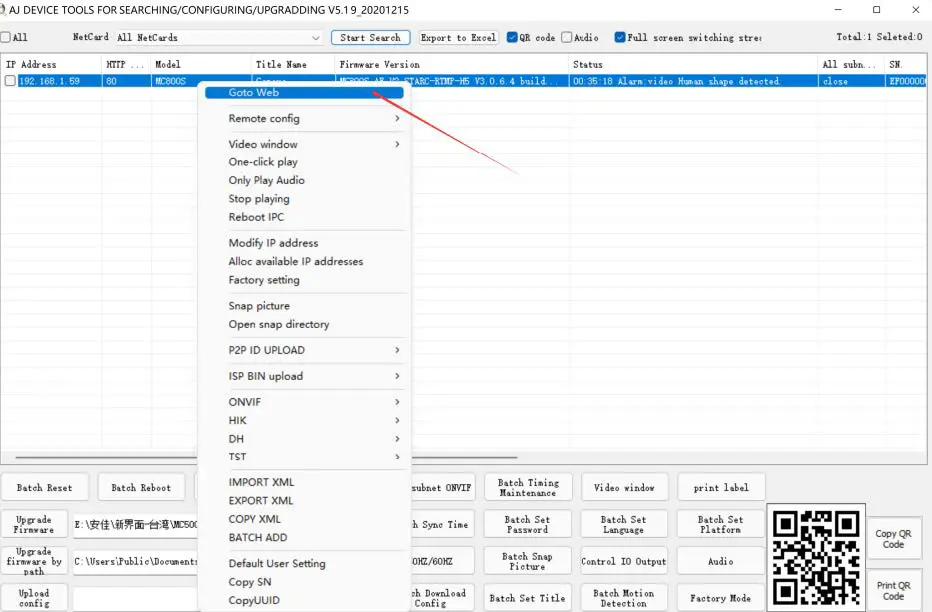
Task: Click the Upgrade Firmware button
Action: click(34, 525)
